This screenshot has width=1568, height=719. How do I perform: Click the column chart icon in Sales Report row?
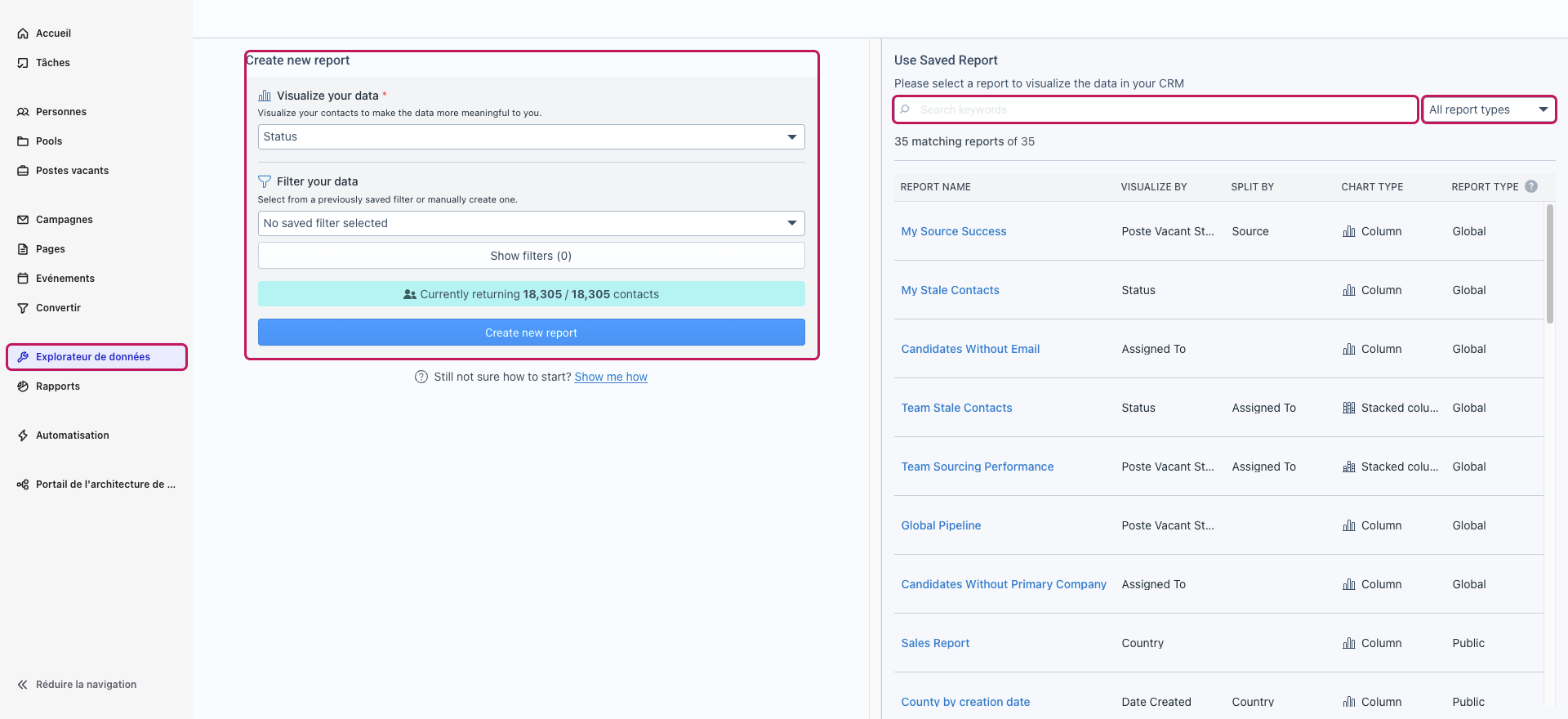click(x=1349, y=643)
